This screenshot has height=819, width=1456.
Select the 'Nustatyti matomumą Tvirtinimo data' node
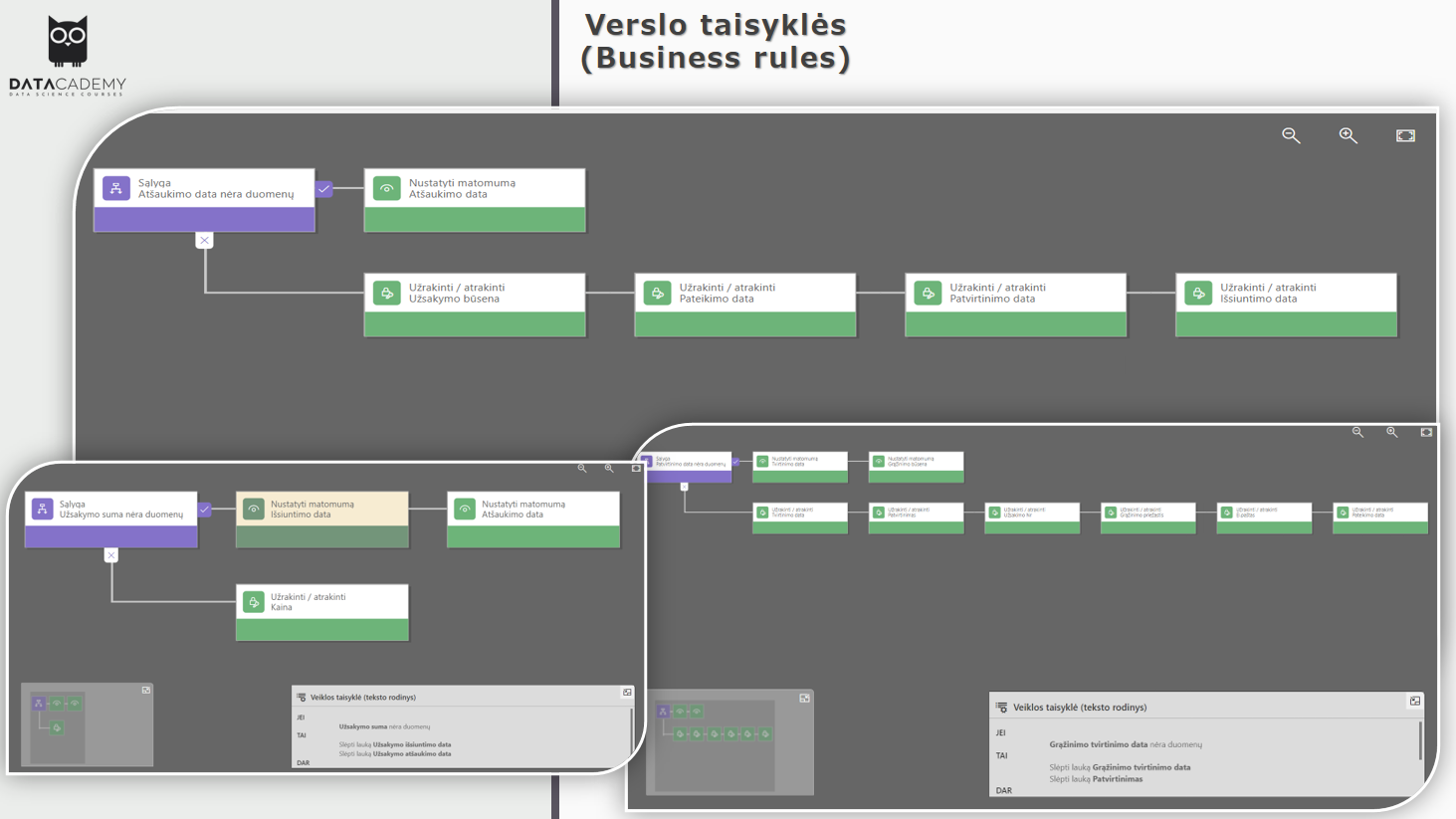pyautogui.click(x=800, y=468)
